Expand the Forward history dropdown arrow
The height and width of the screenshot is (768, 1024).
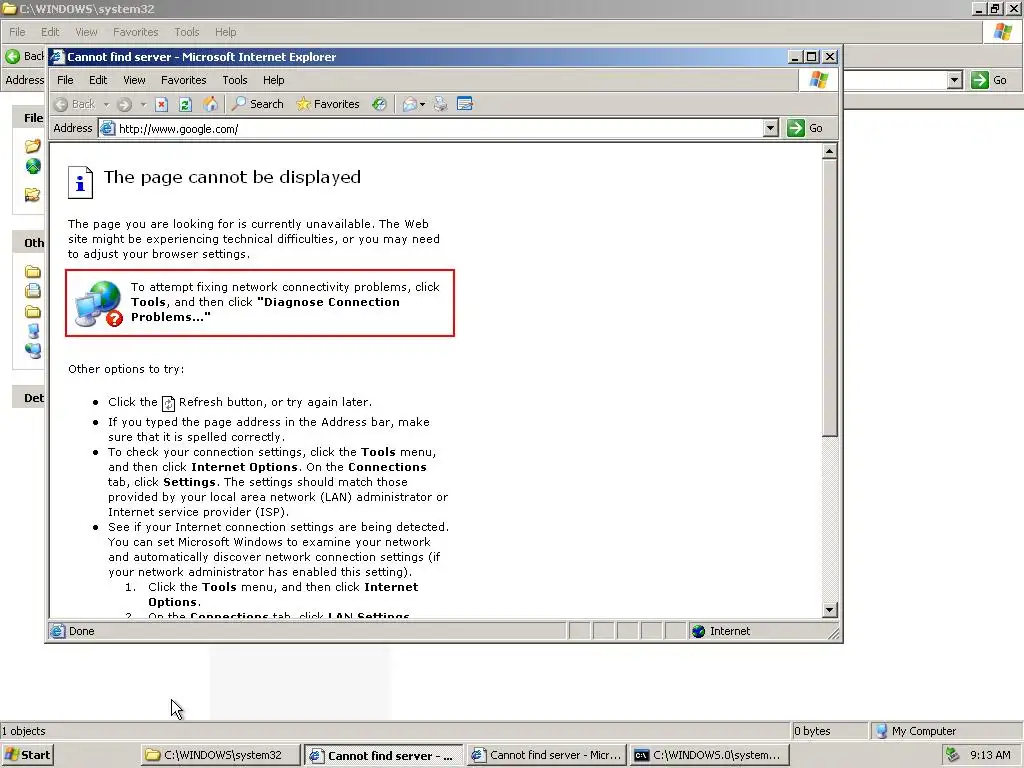(x=143, y=104)
